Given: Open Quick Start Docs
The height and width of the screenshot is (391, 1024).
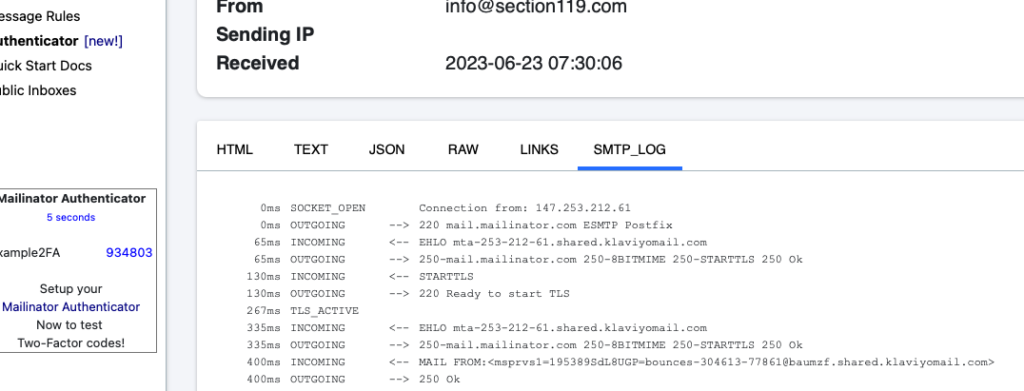Looking at the screenshot, I should click(46, 66).
